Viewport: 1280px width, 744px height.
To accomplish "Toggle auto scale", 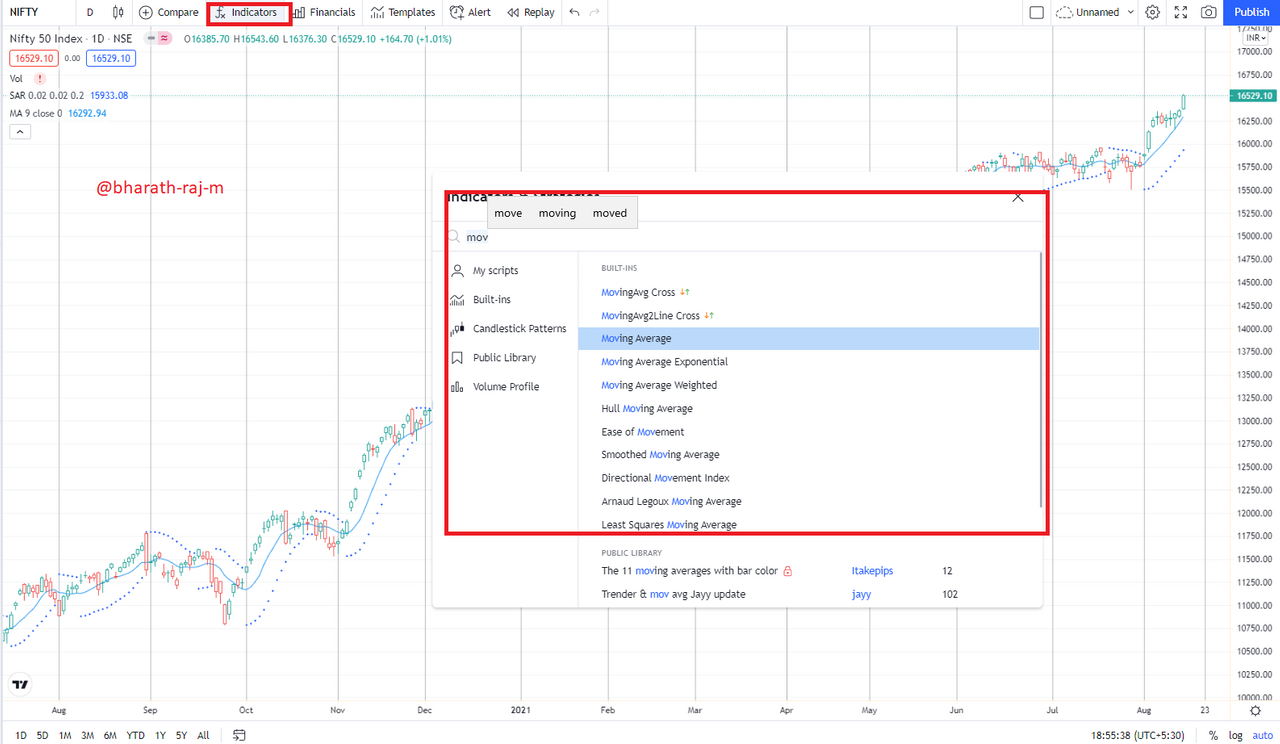I will tap(1262, 735).
